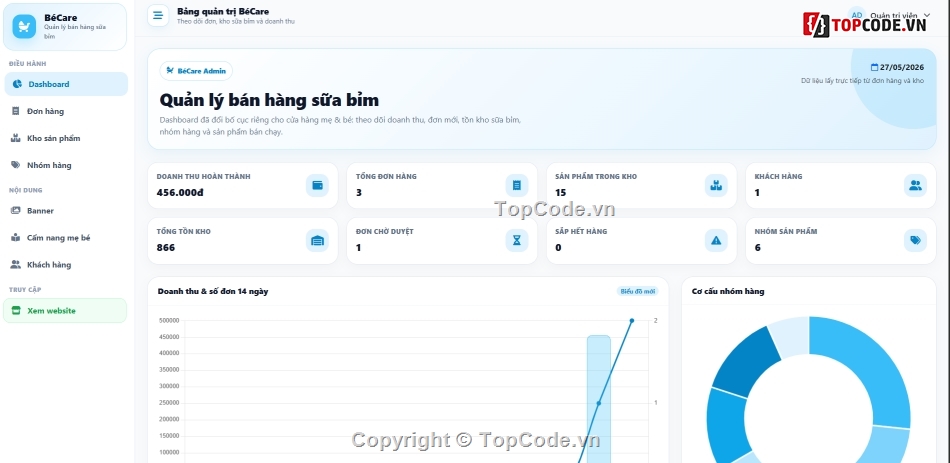Image resolution: width=950 pixels, height=463 pixels.
Task: Click the 'Tổng đơn hàng' card label
Action: 386,176
